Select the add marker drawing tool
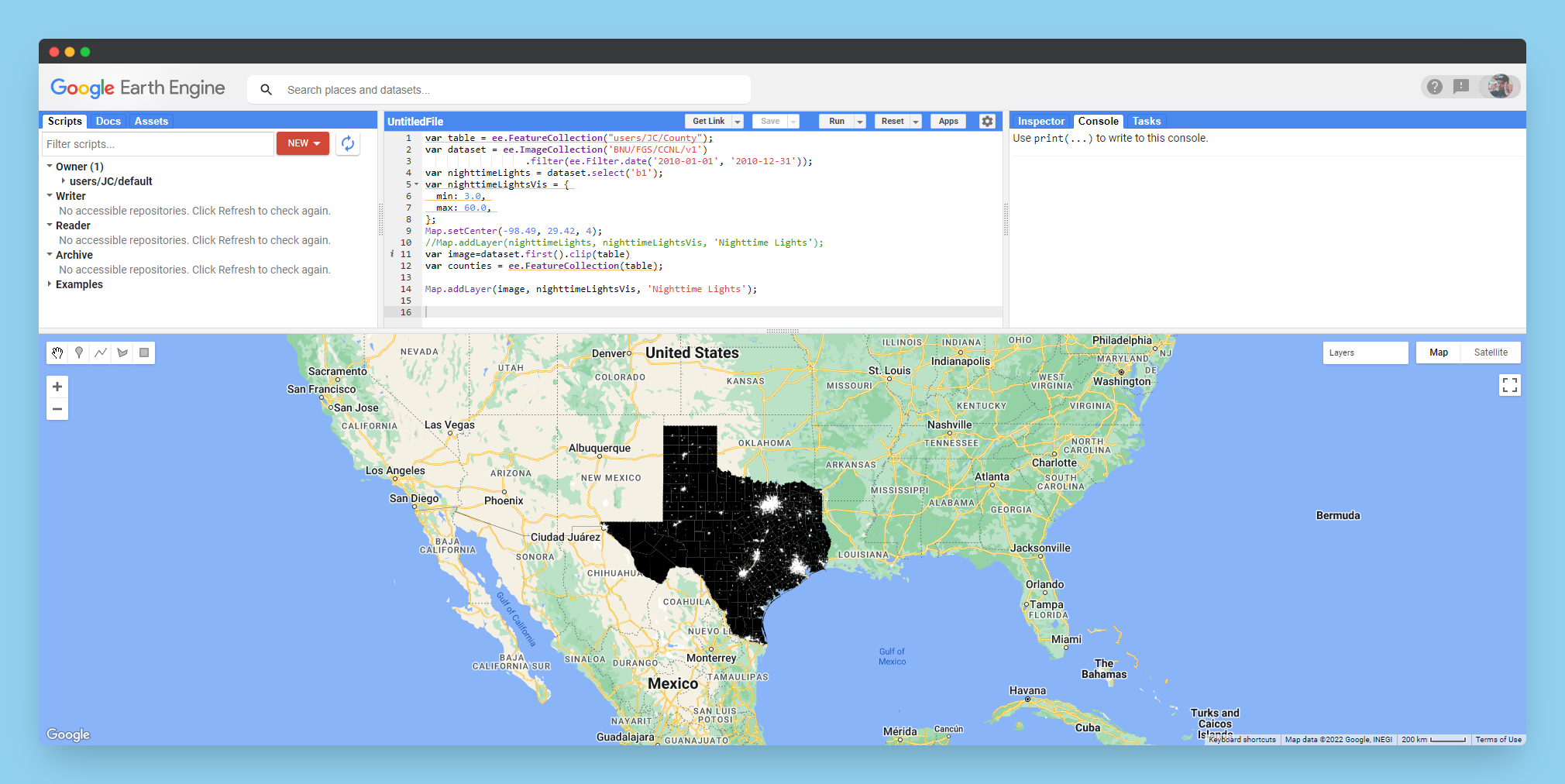Viewport: 1565px width, 784px height. coord(79,352)
